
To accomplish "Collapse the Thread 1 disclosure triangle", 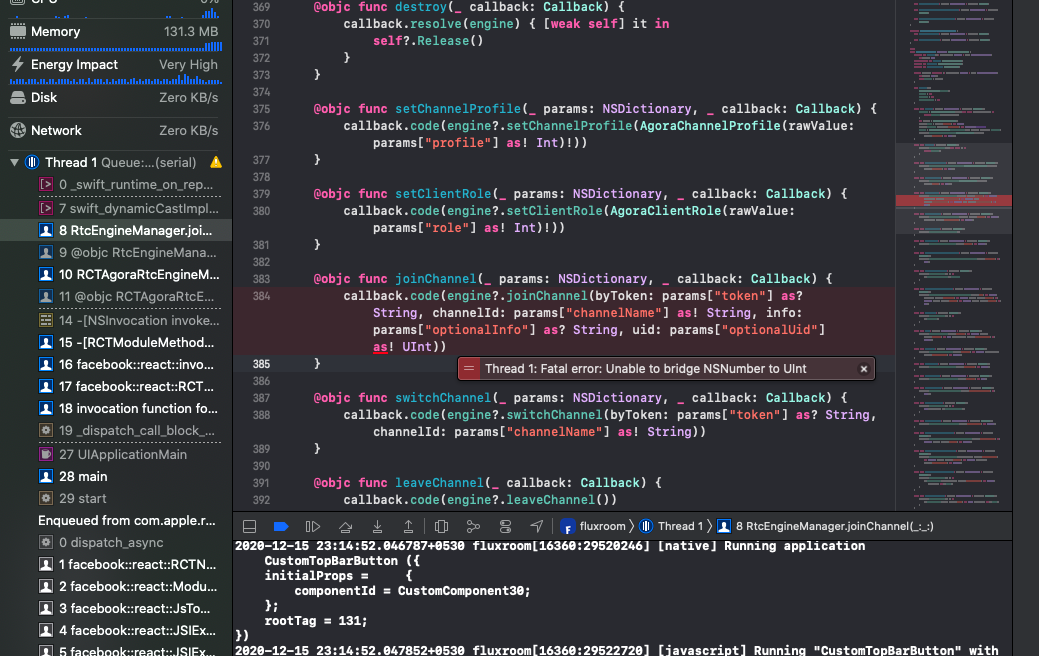I will (13, 162).
